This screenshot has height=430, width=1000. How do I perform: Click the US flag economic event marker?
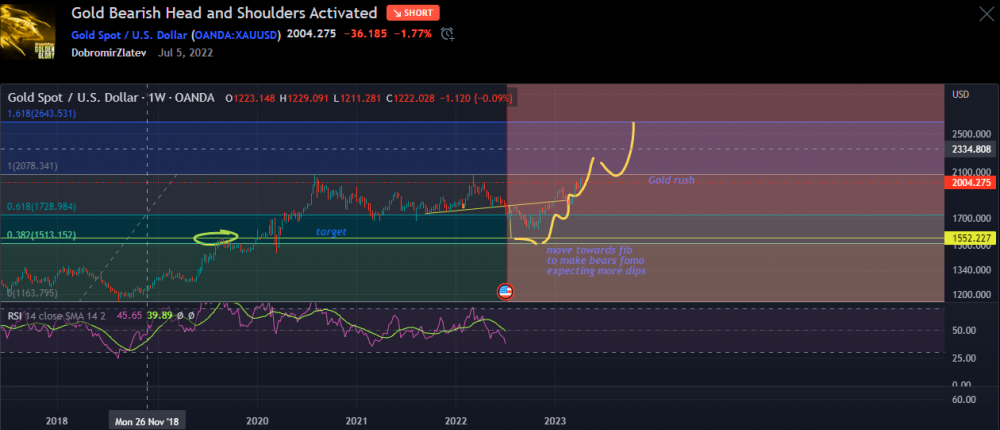[x=506, y=291]
